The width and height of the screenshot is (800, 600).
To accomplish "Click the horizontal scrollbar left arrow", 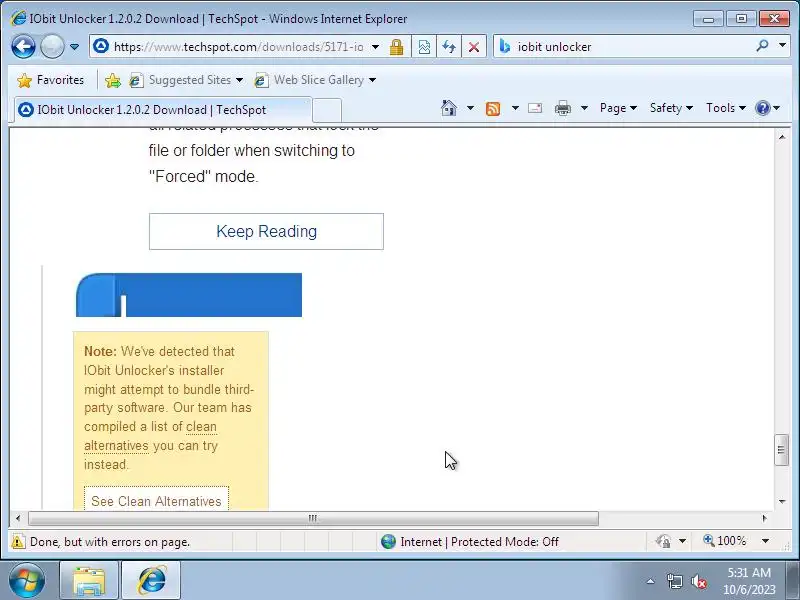I will pos(18,518).
